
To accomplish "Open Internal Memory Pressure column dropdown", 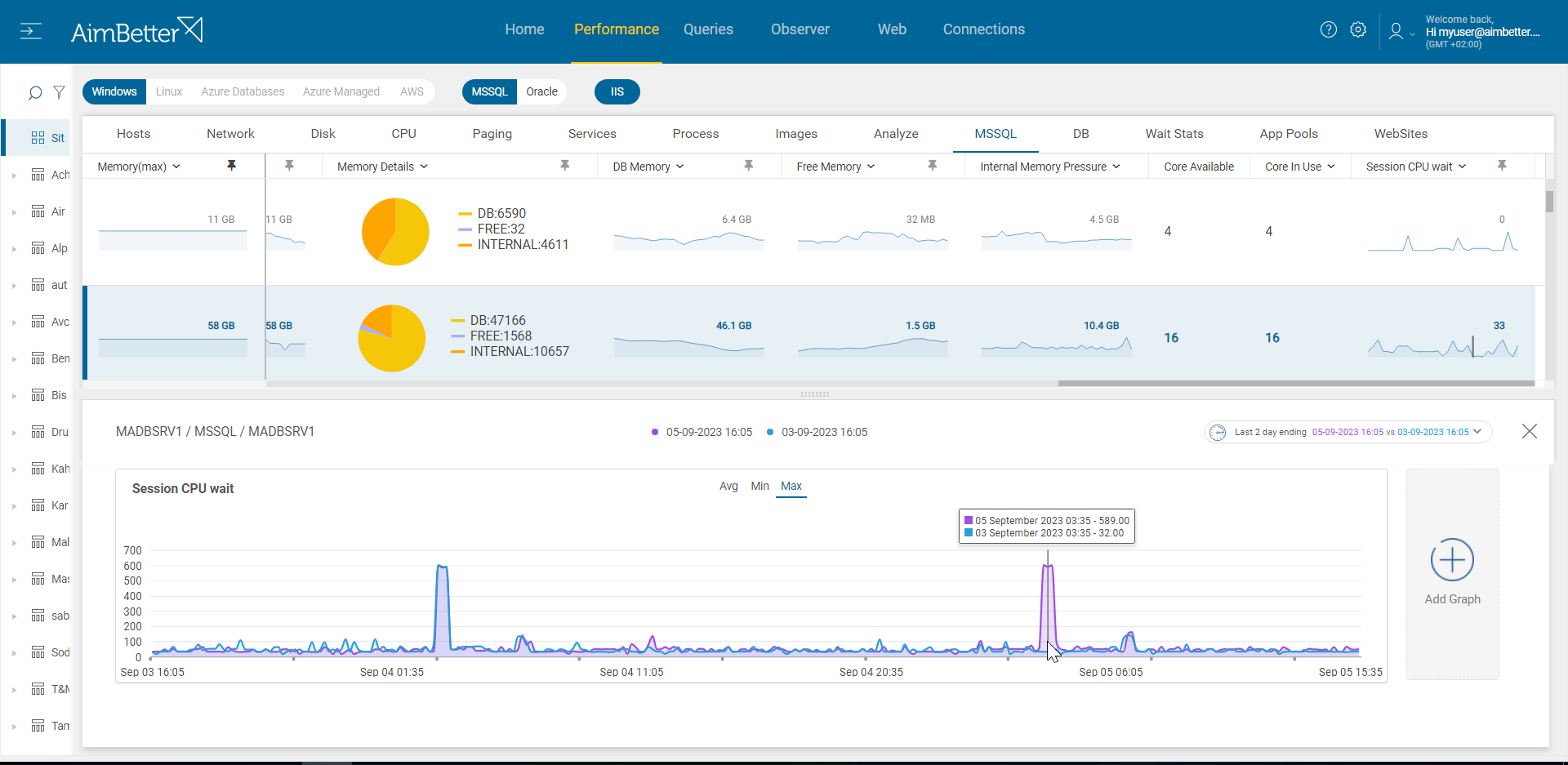I will pyautogui.click(x=1116, y=167).
